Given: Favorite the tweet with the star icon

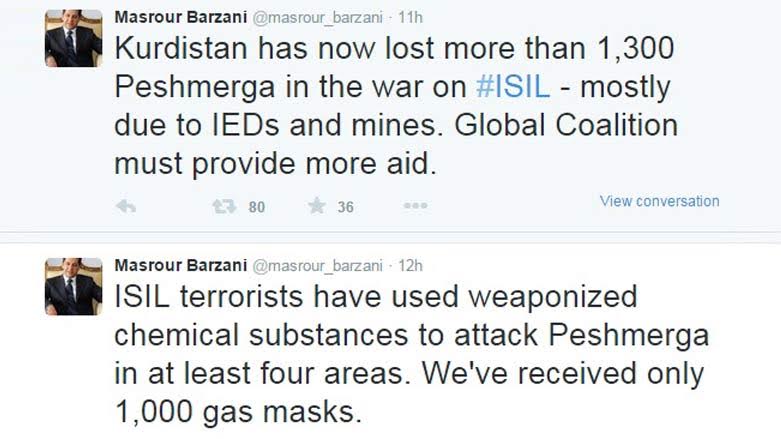Looking at the screenshot, I should 316,206.
